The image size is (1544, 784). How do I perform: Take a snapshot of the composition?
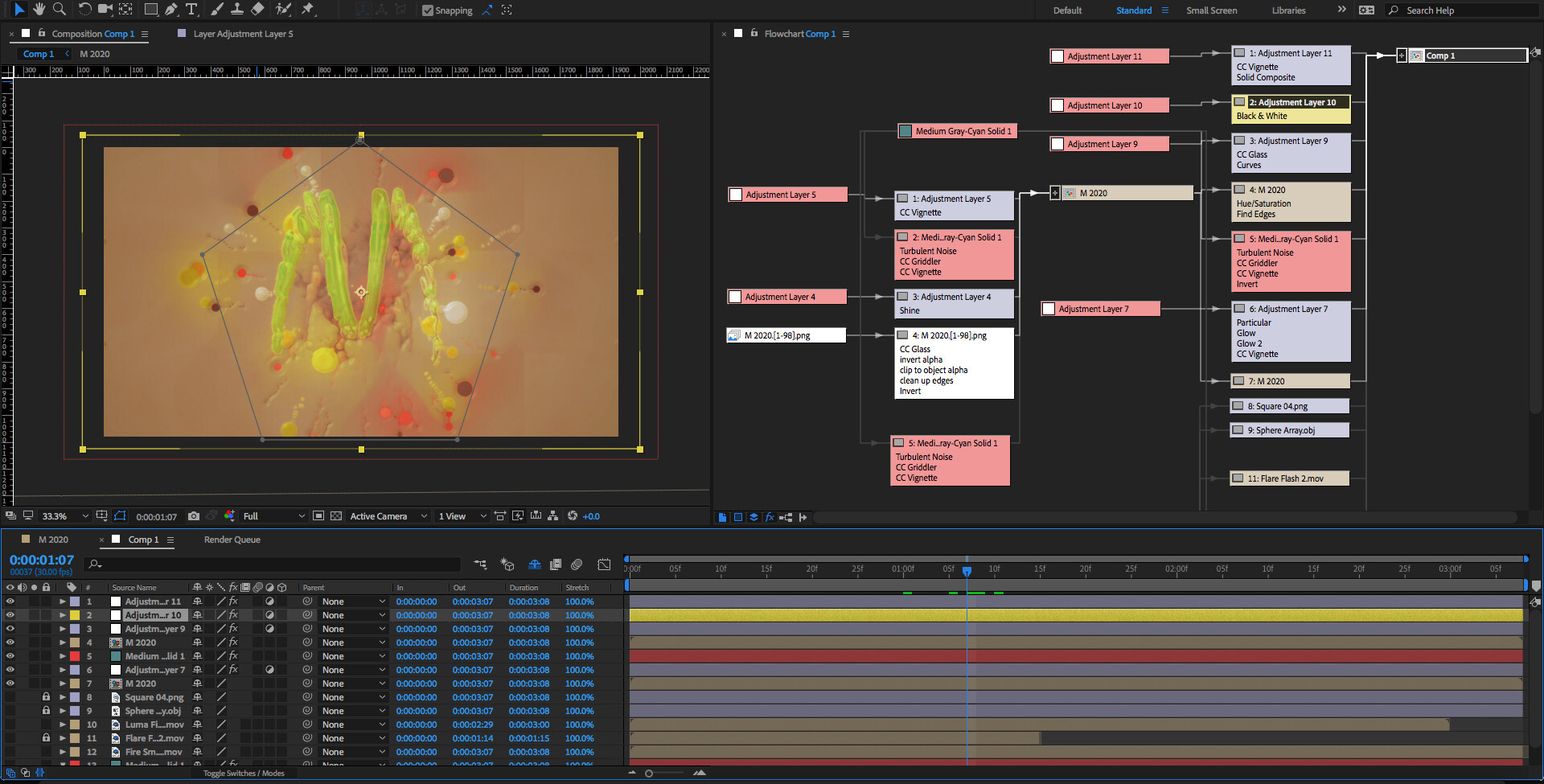194,515
